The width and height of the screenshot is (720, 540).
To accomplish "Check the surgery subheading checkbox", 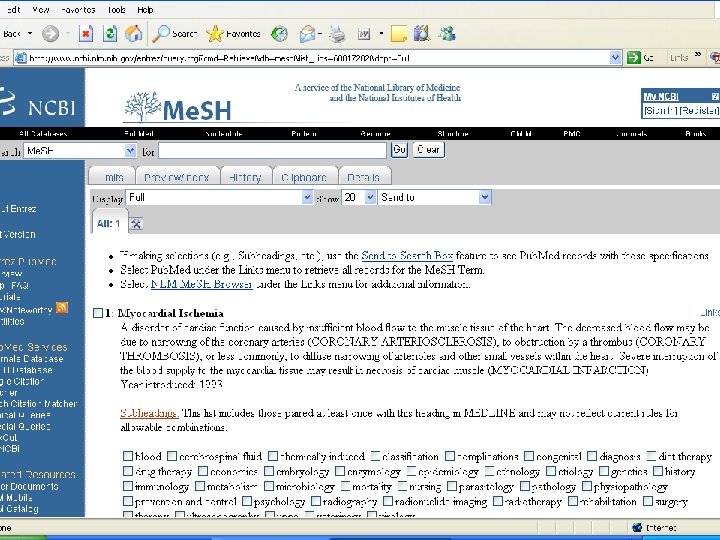I will [x=648, y=501].
